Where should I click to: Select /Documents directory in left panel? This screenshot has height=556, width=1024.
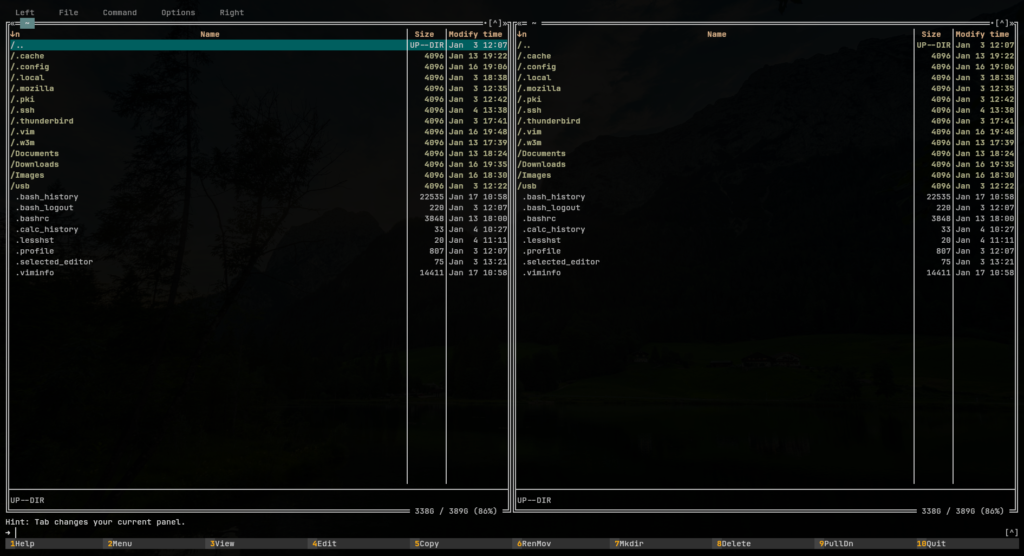pos(259,154)
